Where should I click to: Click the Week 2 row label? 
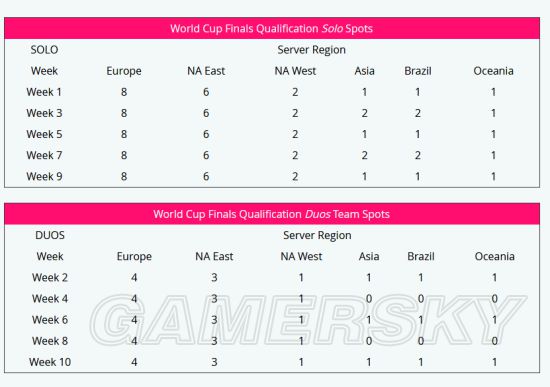click(50, 277)
